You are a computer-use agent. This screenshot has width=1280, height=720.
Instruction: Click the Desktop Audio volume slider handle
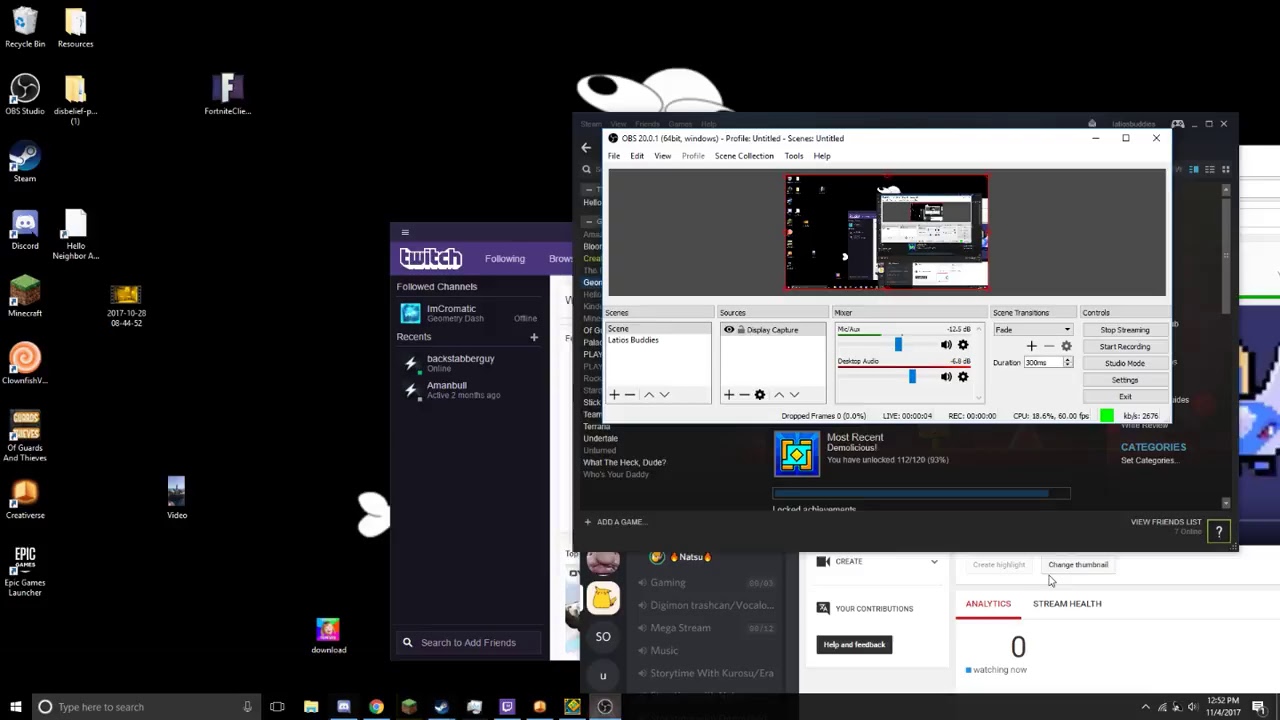[x=912, y=377]
